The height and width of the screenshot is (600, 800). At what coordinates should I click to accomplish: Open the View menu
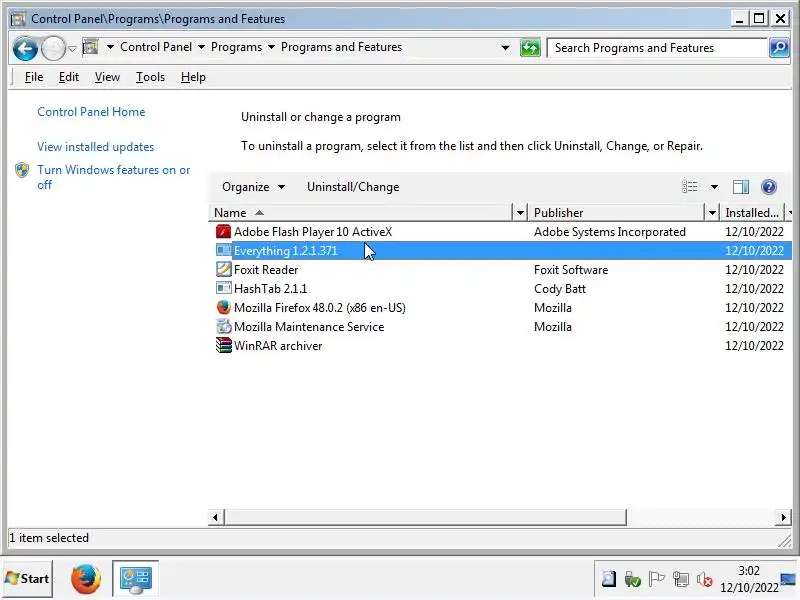[x=107, y=77]
